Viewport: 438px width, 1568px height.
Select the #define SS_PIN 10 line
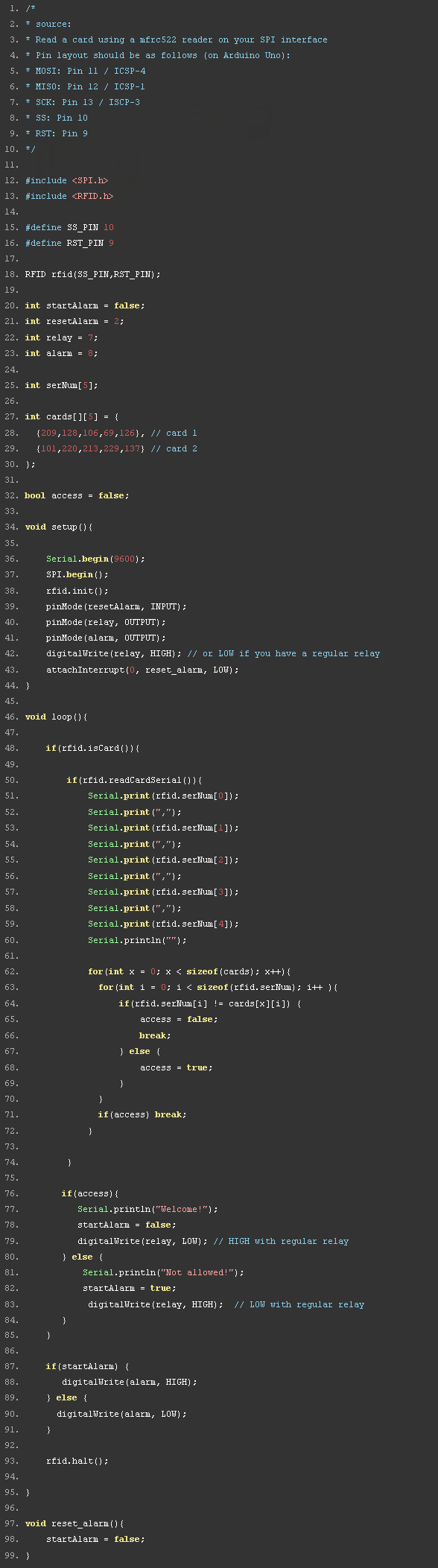[69, 227]
